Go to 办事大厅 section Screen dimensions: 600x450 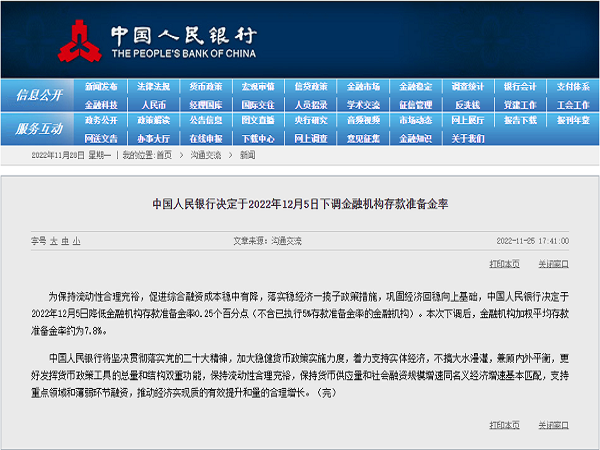(x=153, y=139)
